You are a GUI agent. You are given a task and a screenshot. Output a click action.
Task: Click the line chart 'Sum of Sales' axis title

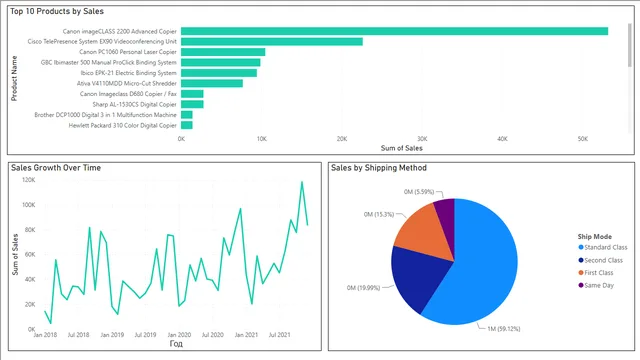point(15,254)
